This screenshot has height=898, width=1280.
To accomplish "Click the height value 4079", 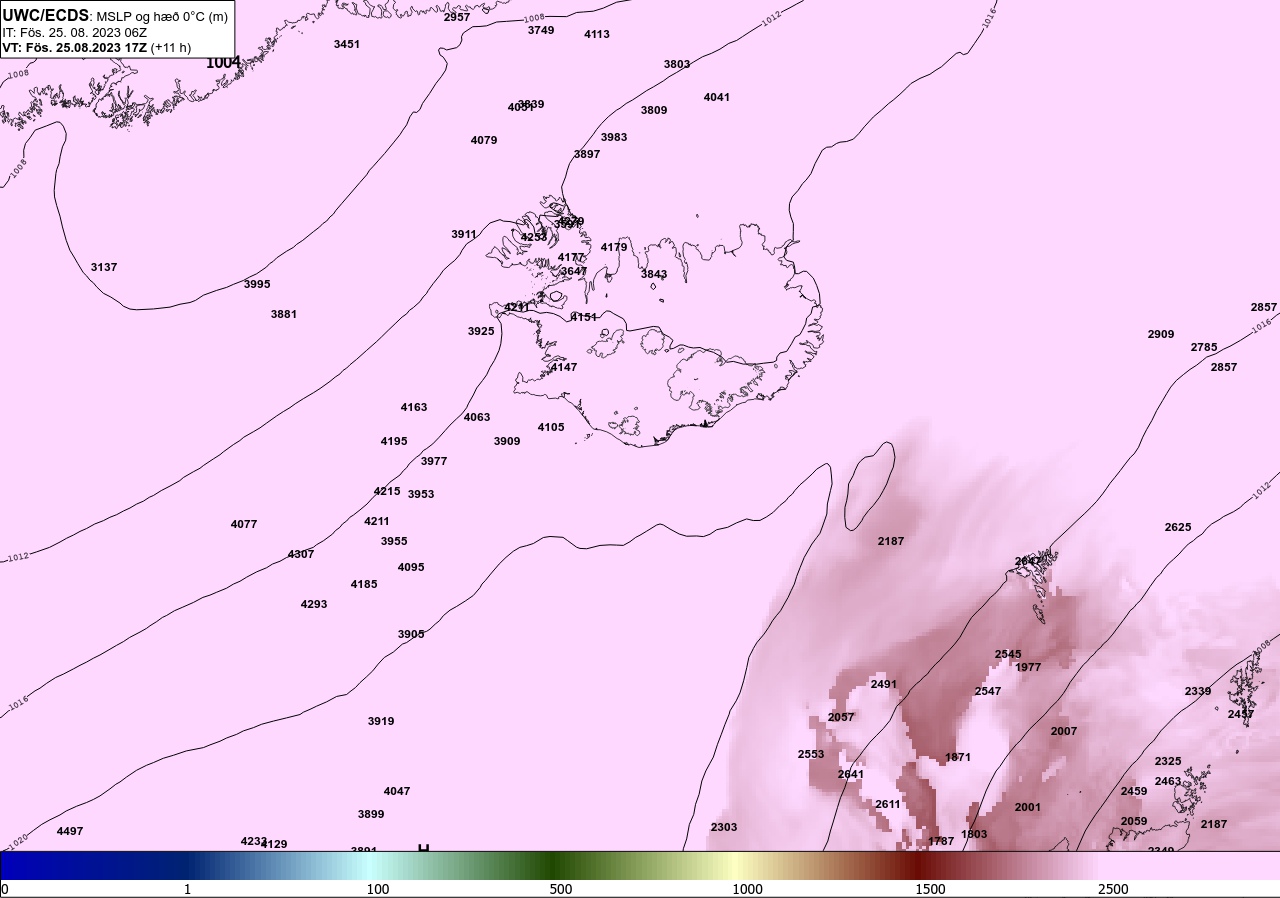I will [x=484, y=140].
